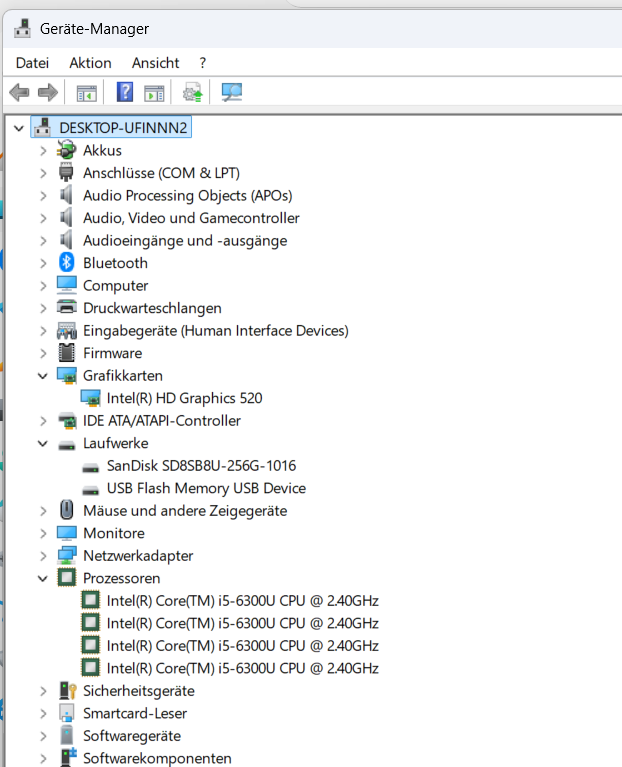This screenshot has width=622, height=767.
Task: Select USB Flash Memory USB Device
Action: click(206, 488)
